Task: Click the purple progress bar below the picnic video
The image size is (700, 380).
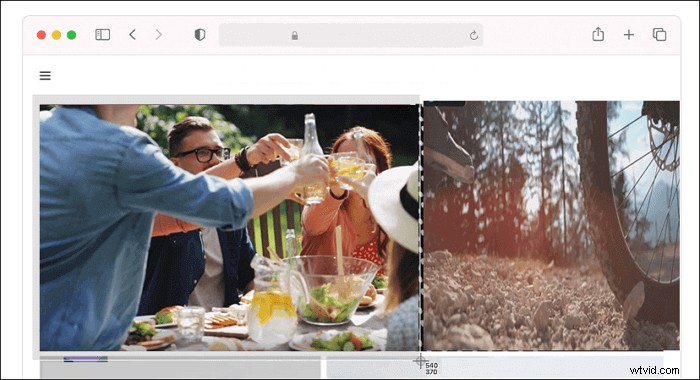Action: tap(85, 359)
